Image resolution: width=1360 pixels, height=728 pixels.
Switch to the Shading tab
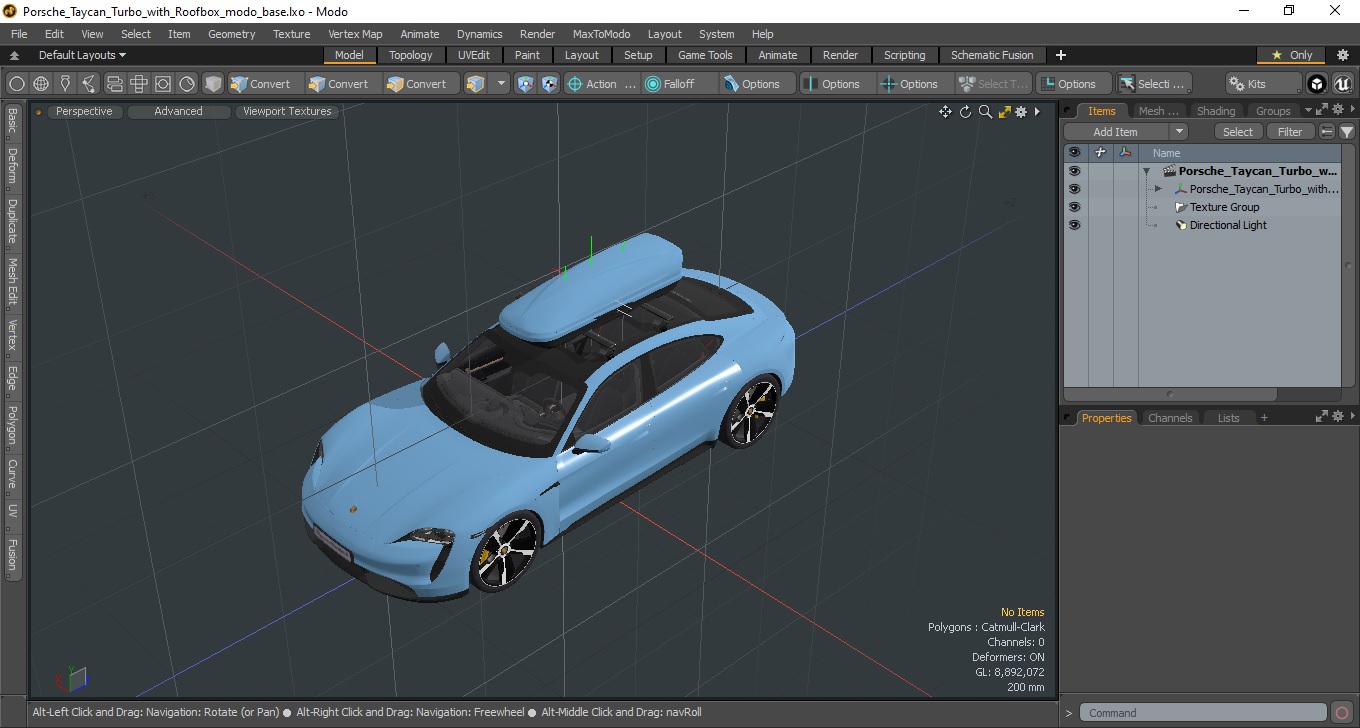pos(1216,111)
